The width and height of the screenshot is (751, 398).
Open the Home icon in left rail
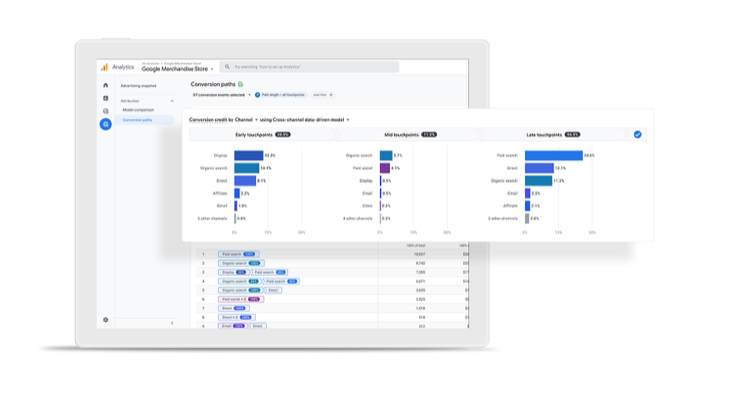click(106, 85)
